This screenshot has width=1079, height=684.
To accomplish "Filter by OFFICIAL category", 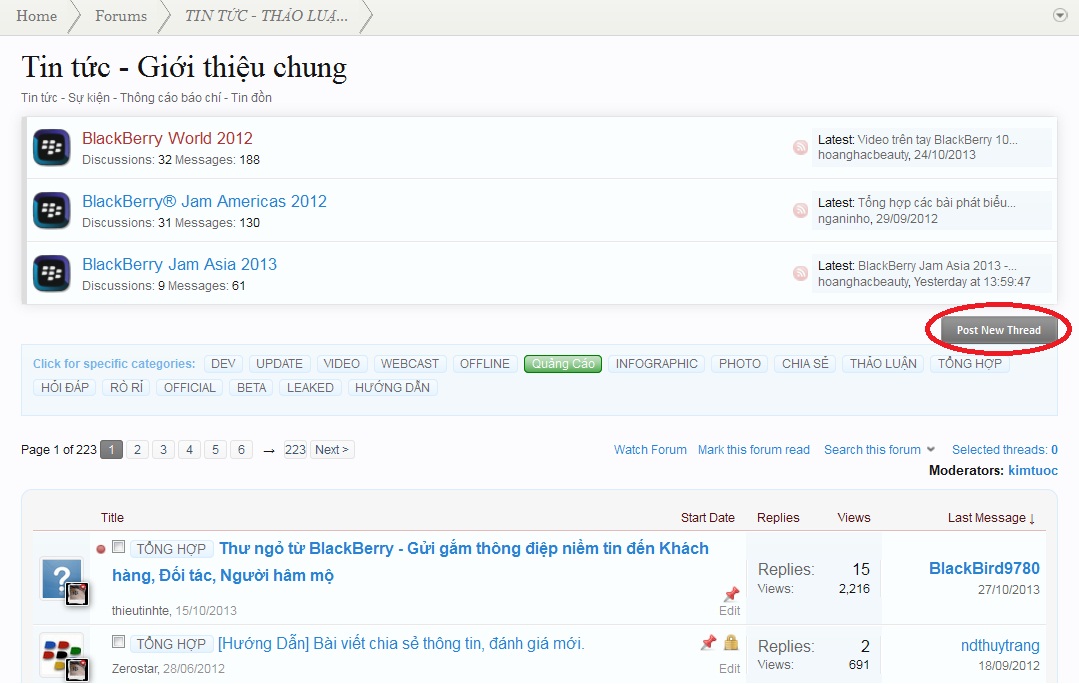I will (x=190, y=387).
